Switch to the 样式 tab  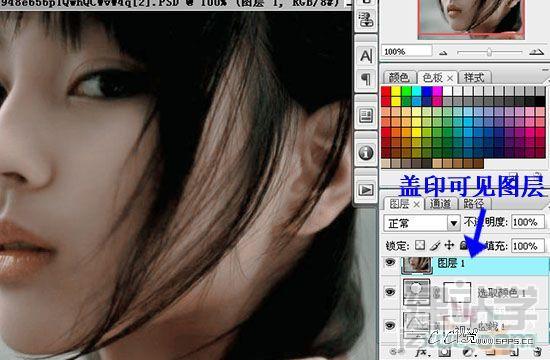474,78
